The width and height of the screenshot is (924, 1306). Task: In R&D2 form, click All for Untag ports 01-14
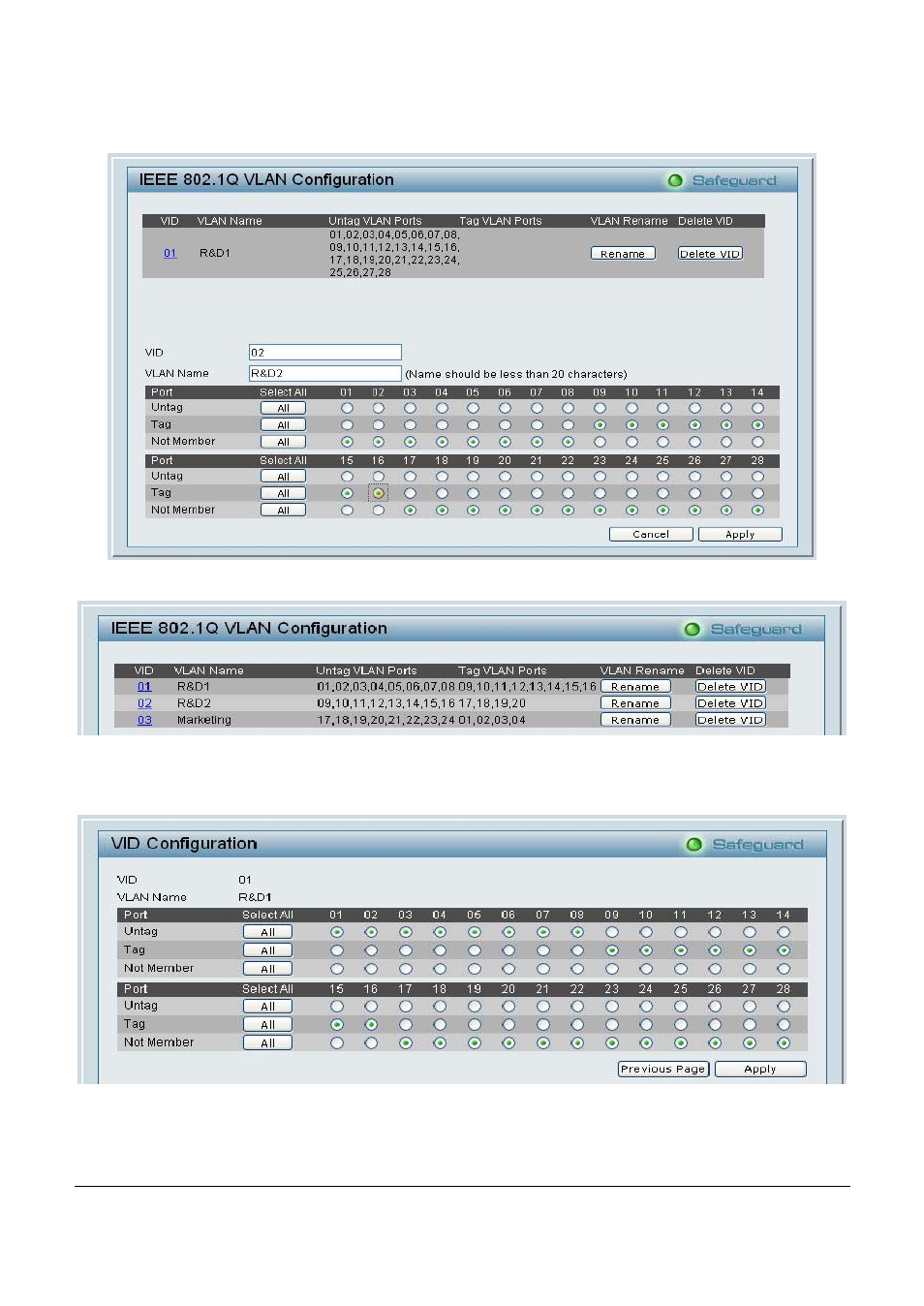click(283, 408)
